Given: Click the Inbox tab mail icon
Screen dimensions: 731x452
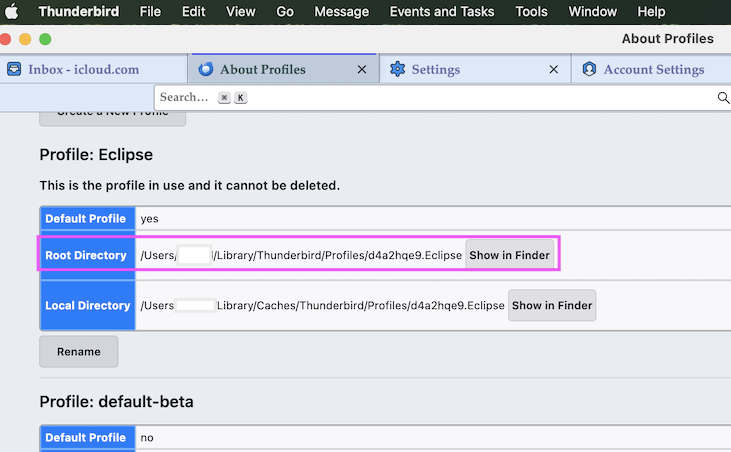Looking at the screenshot, I should pyautogui.click(x=14, y=70).
